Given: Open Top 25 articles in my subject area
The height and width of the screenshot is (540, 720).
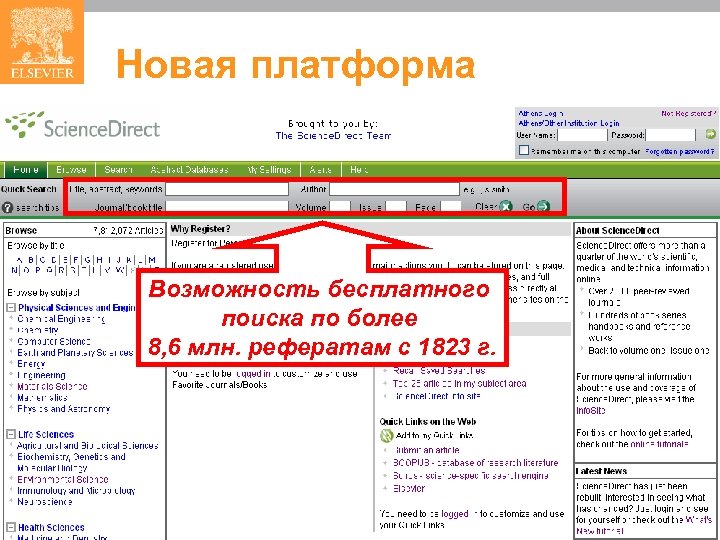Looking at the screenshot, I should [460, 383].
